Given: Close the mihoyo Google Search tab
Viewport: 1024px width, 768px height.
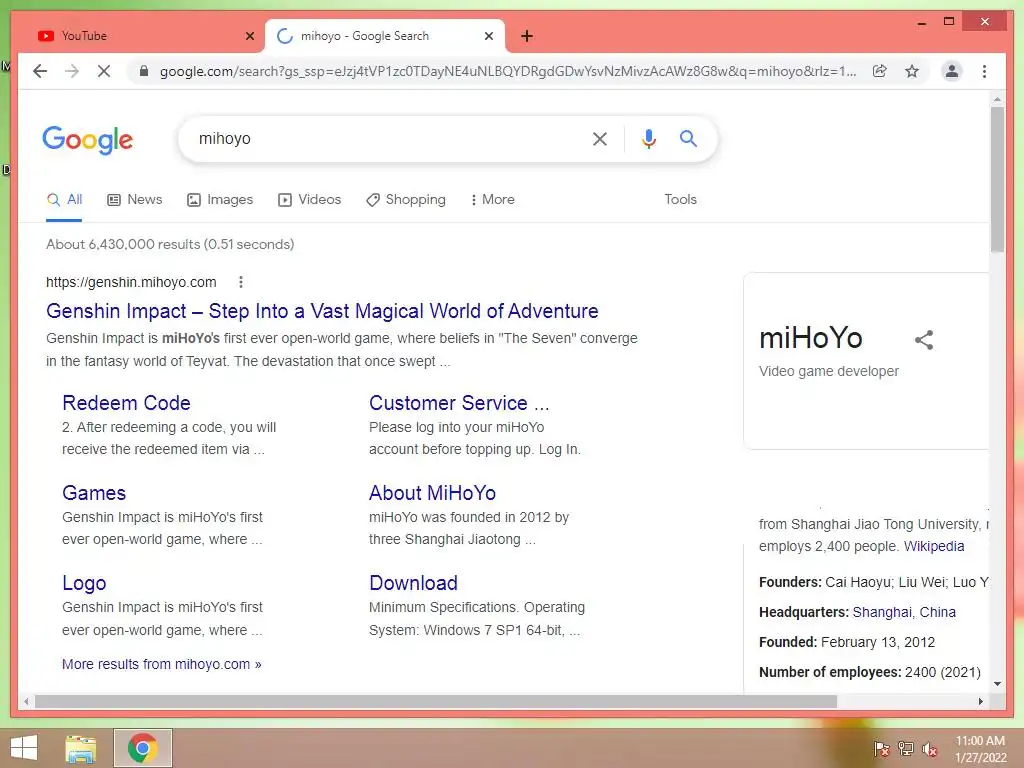Looking at the screenshot, I should click(488, 36).
